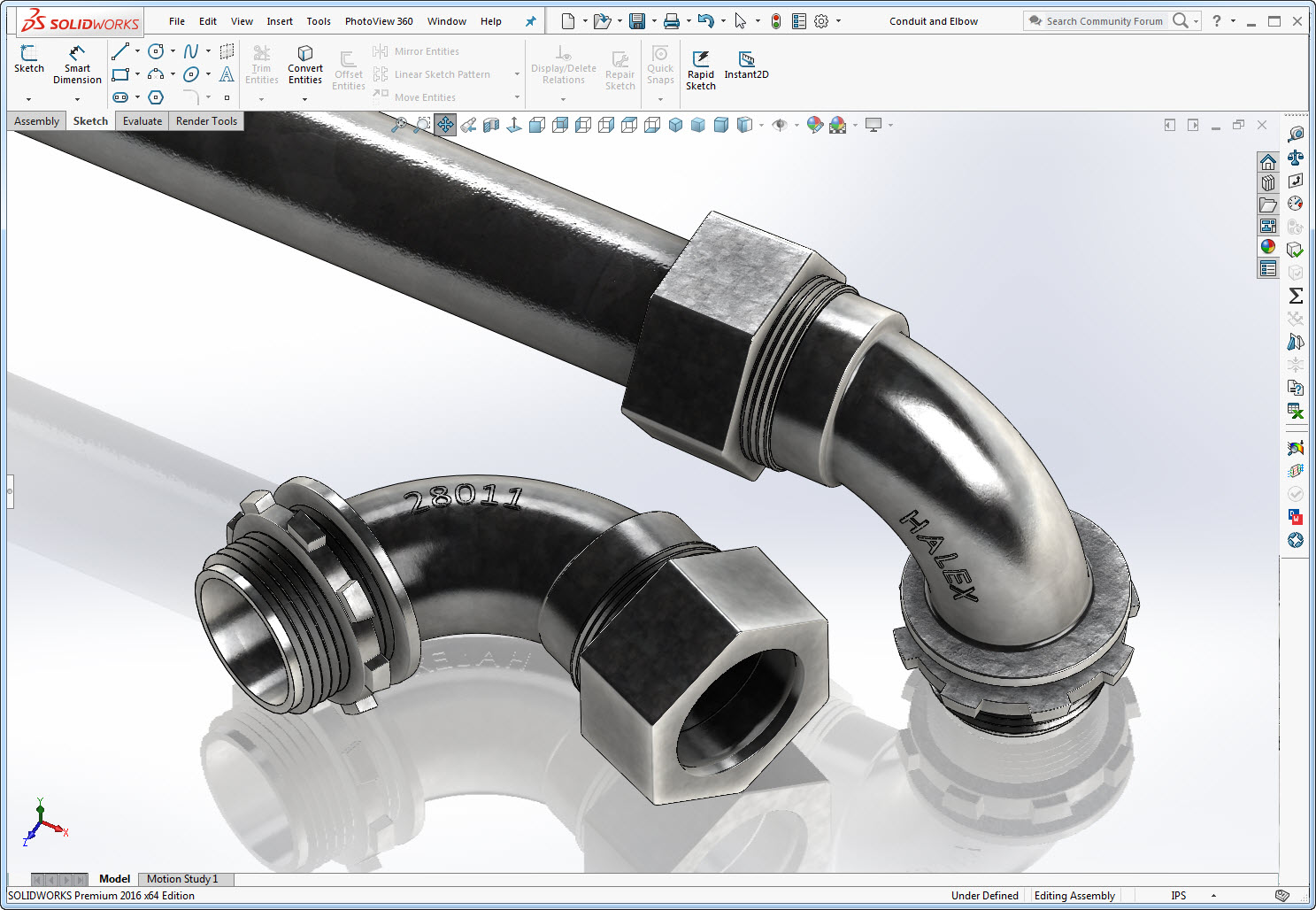The image size is (1316, 910).
Task: Click the left panel expand handle
Action: pyautogui.click(x=11, y=490)
